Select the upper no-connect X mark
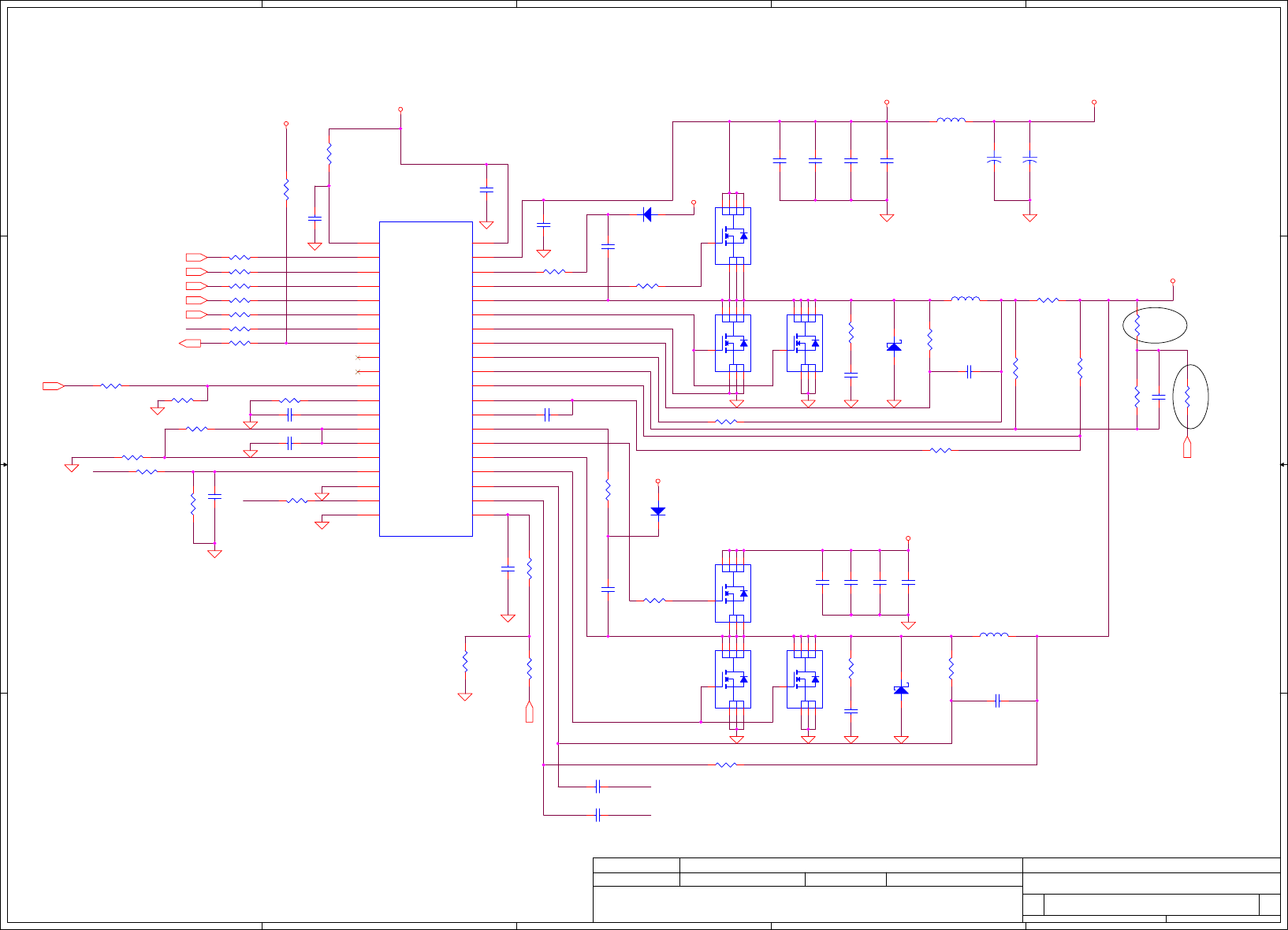This screenshot has height=930, width=1288. [359, 357]
